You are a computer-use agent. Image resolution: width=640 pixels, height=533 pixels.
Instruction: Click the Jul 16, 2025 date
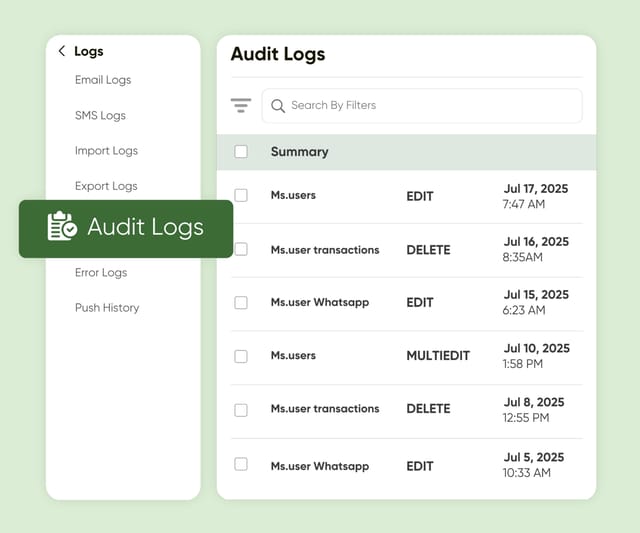click(x=536, y=242)
